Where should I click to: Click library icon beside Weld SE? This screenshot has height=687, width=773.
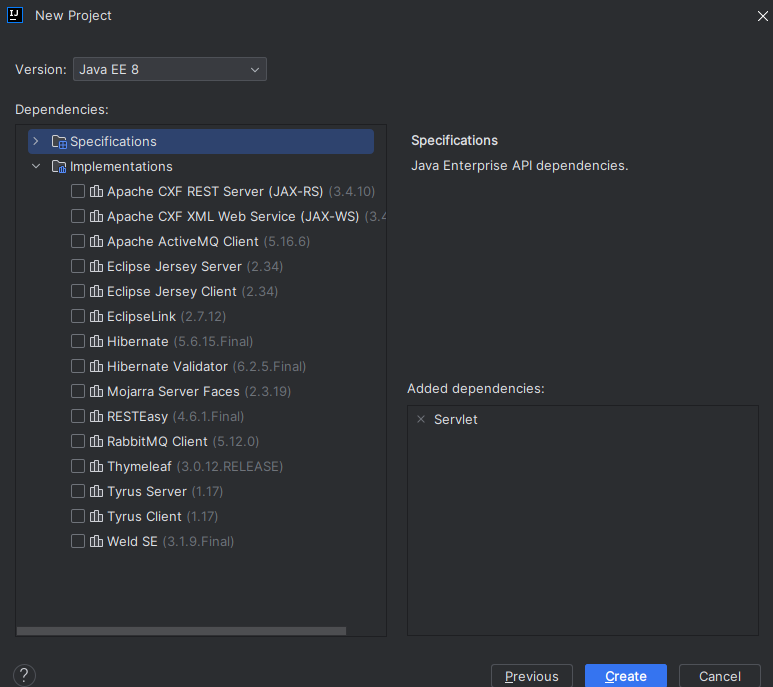97,542
